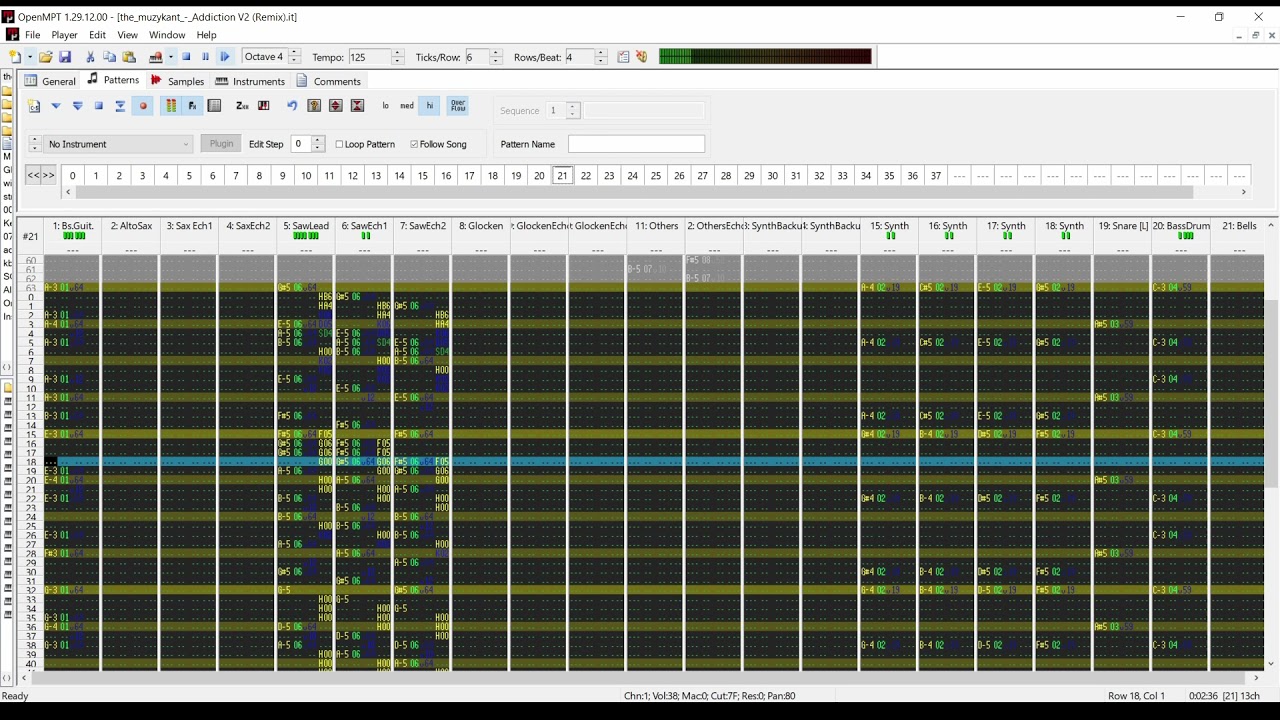Screen dimensions: 1280x720
Task: Switch to the General tab
Action: tap(50, 81)
